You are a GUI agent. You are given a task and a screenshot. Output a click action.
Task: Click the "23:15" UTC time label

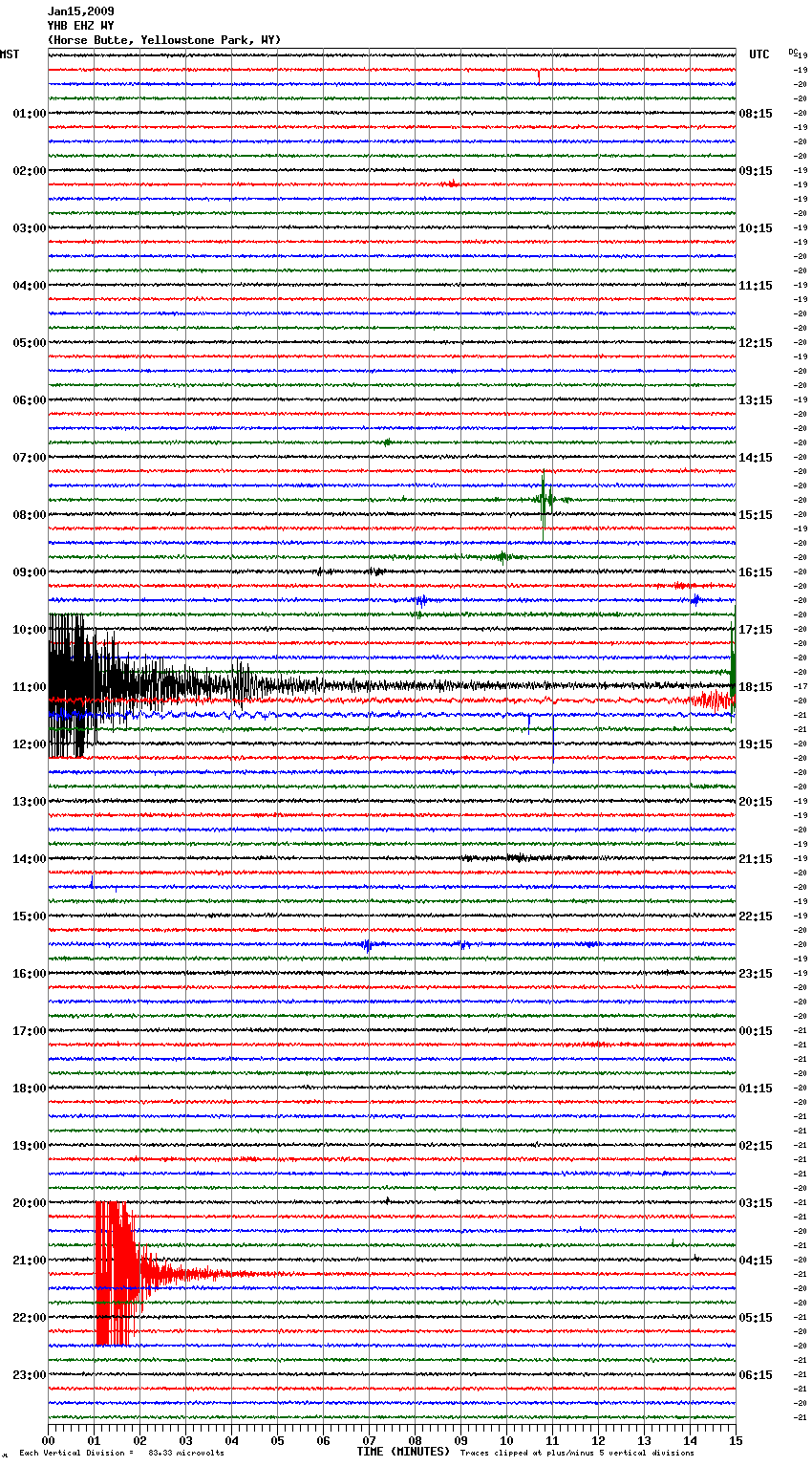click(x=756, y=974)
